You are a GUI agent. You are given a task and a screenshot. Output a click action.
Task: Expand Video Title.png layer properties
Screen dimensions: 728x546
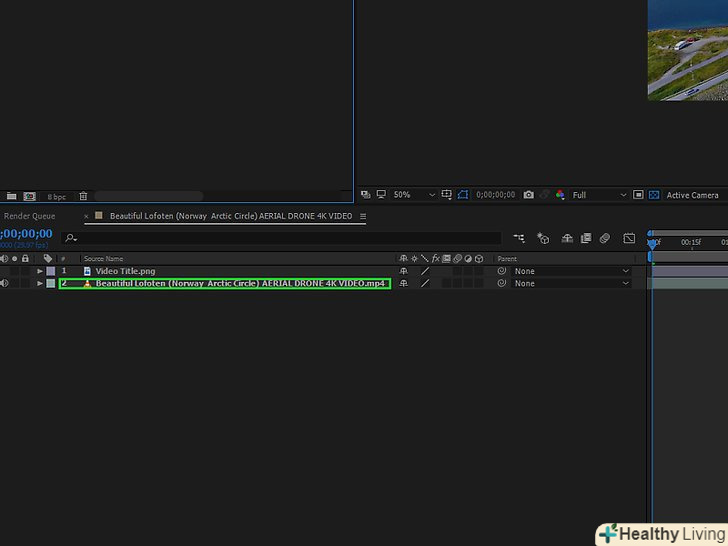tap(40, 271)
